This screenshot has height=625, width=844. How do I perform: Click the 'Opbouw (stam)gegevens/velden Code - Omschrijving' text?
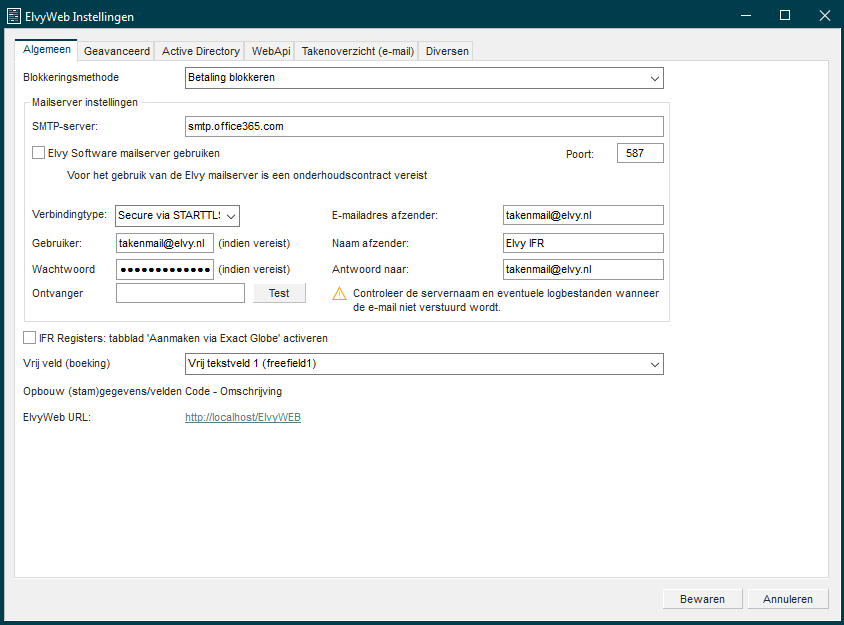(152, 391)
